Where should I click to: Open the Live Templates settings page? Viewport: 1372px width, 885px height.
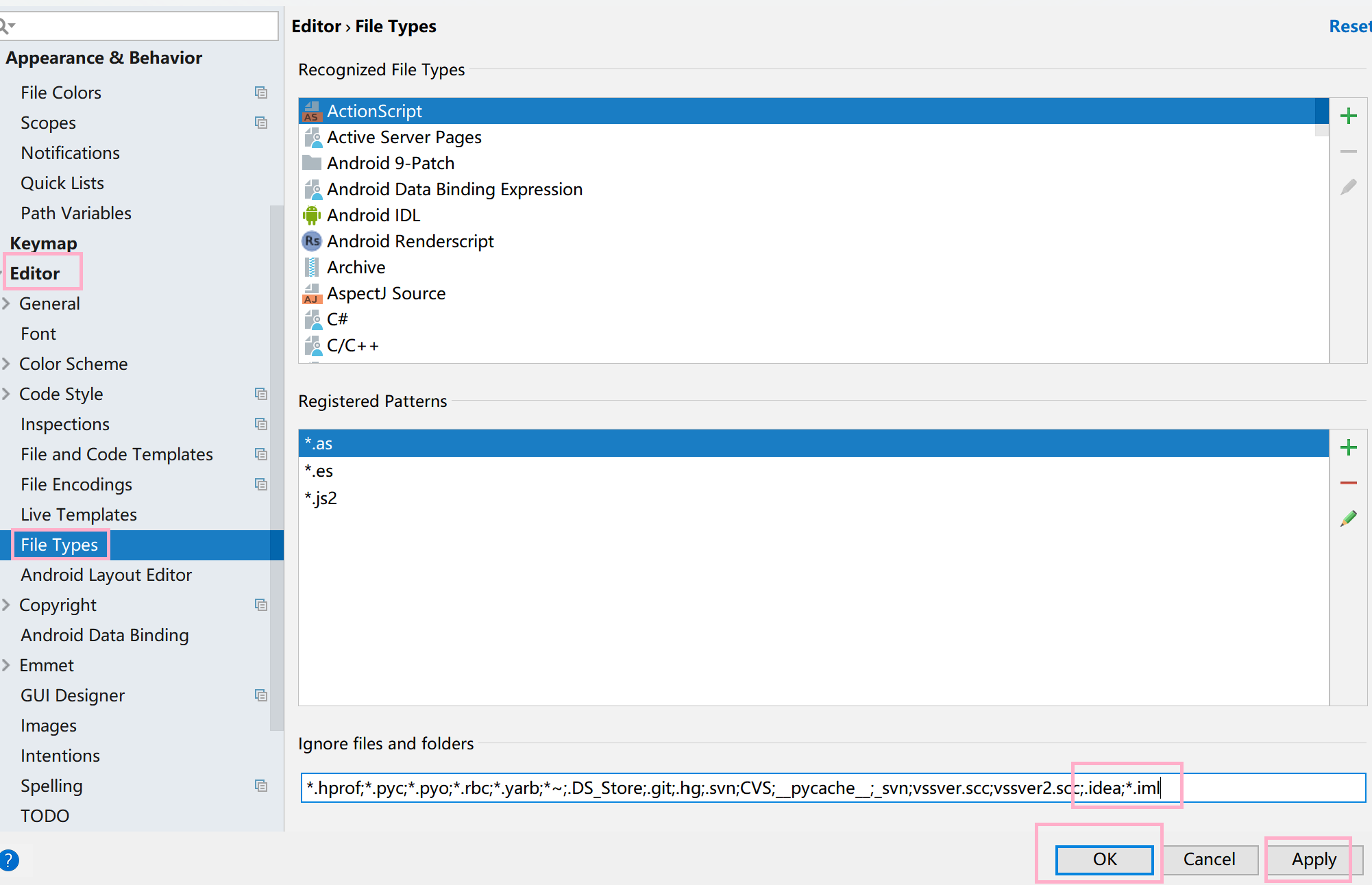tap(79, 514)
